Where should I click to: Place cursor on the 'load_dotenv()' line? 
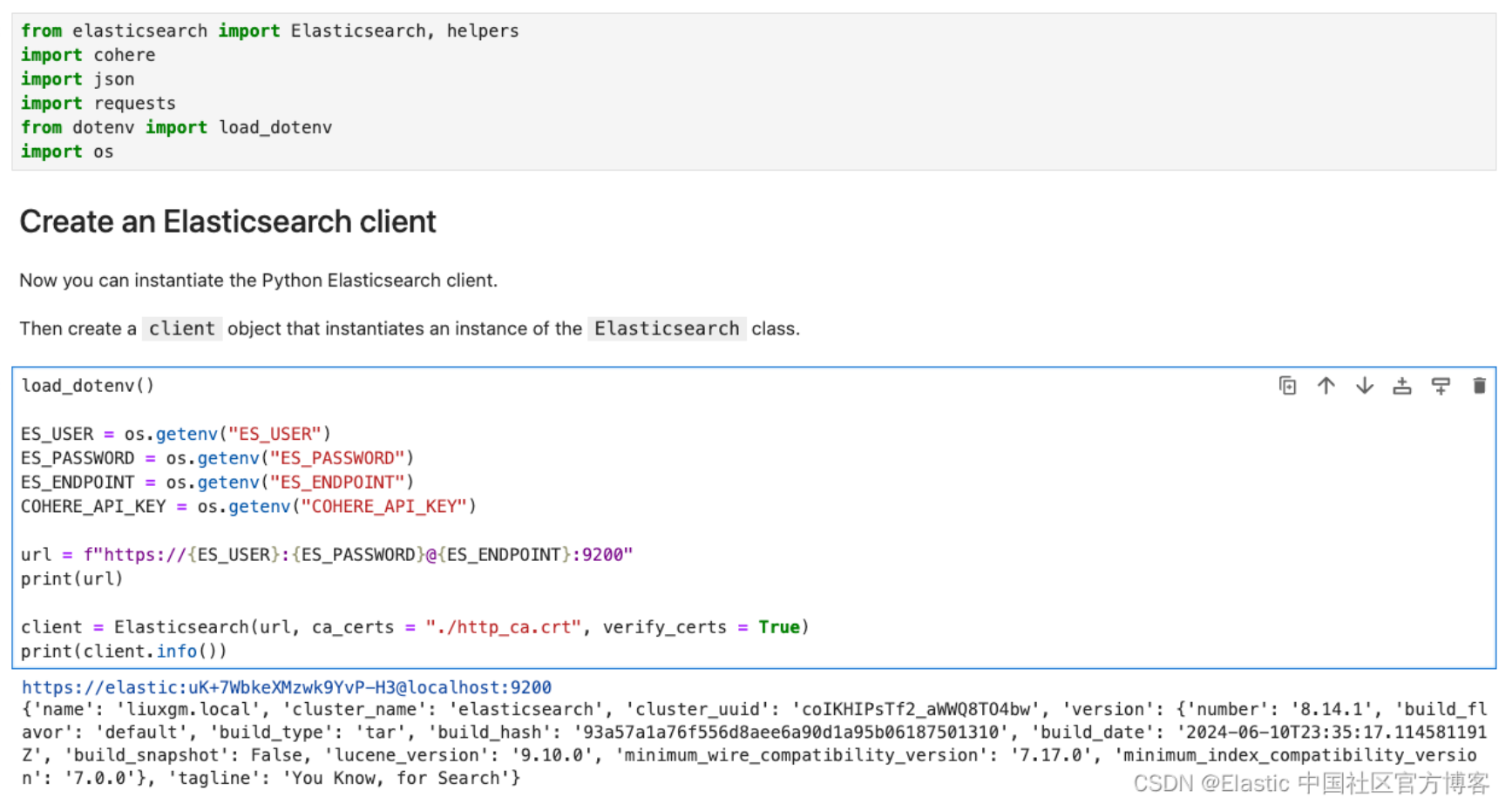tap(87, 385)
